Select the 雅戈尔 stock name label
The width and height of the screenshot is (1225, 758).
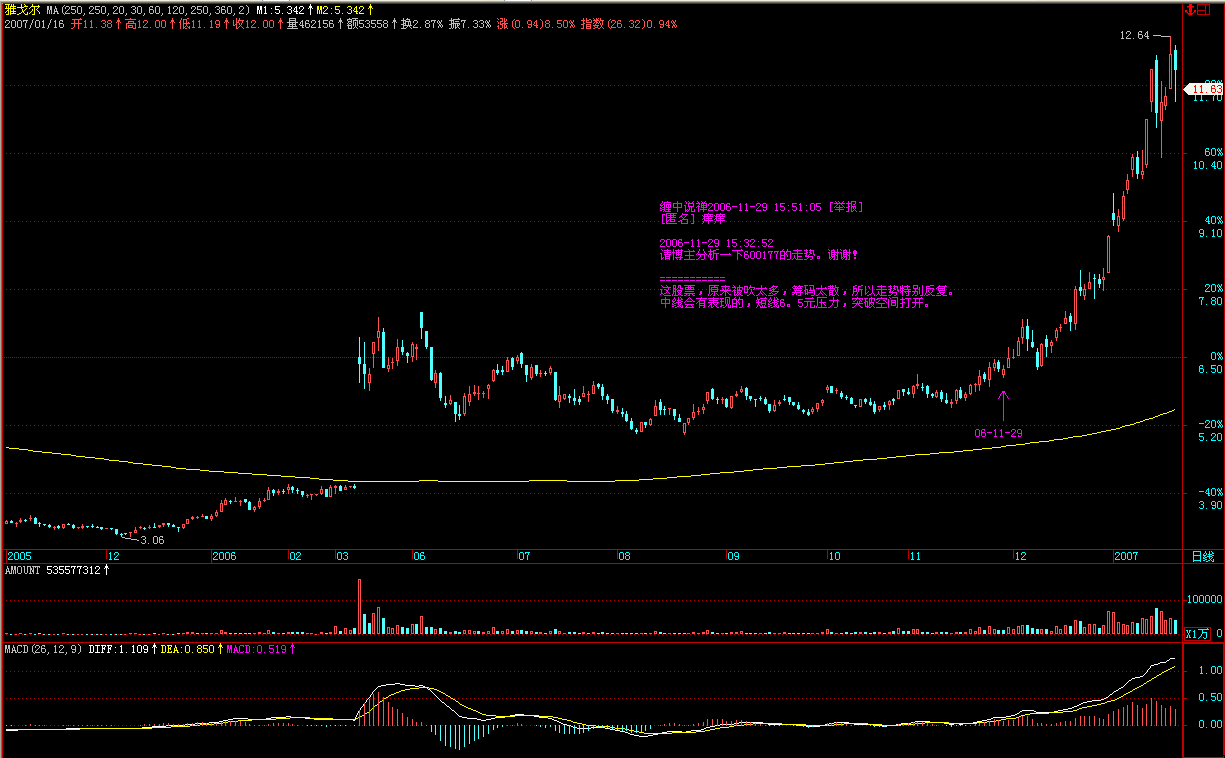tap(22, 9)
